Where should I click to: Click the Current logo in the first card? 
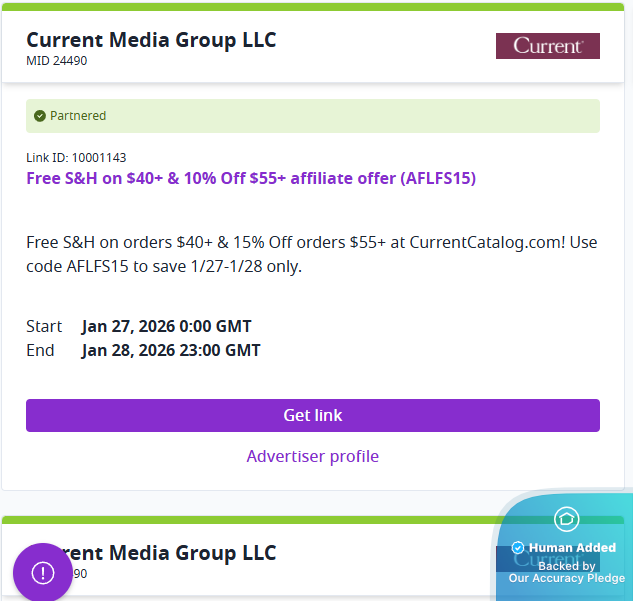pos(547,46)
